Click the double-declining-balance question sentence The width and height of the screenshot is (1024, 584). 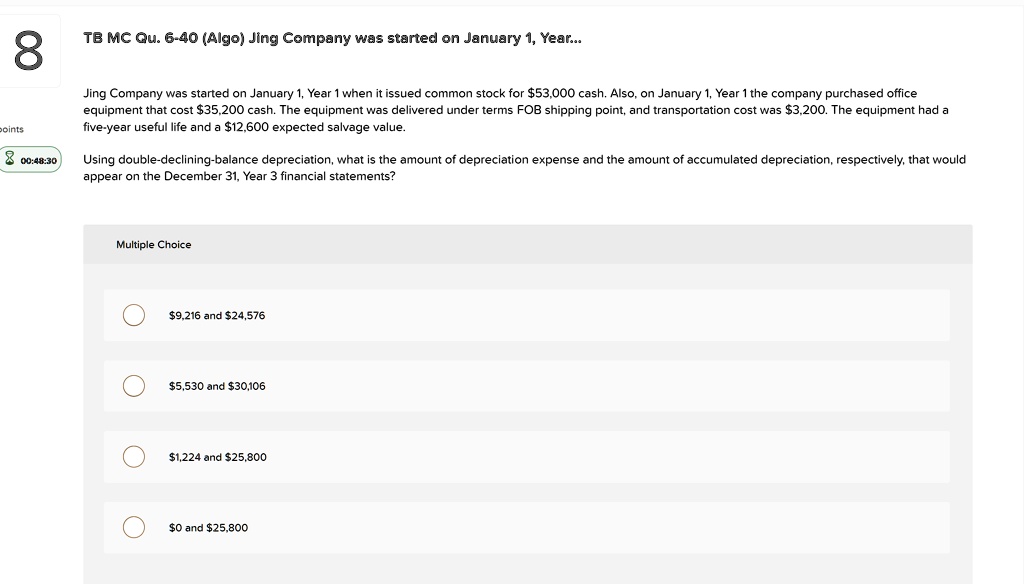coord(524,168)
